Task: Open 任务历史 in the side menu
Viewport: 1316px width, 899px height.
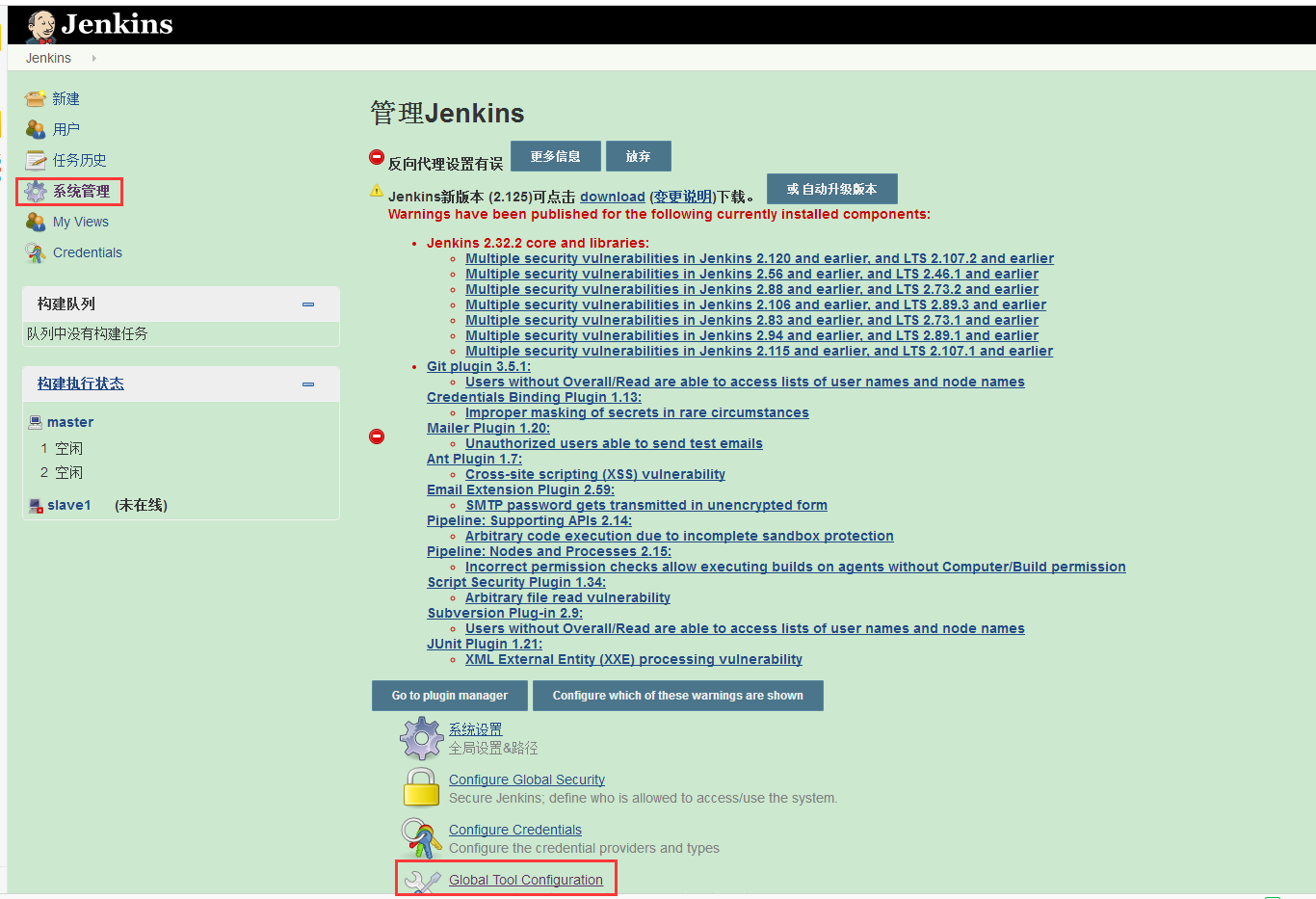Action: click(x=80, y=160)
